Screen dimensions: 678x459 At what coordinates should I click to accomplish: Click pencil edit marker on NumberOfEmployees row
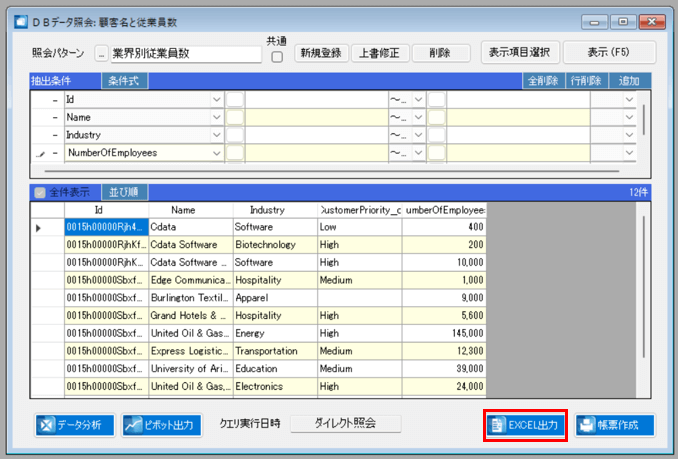pyautogui.click(x=40, y=153)
